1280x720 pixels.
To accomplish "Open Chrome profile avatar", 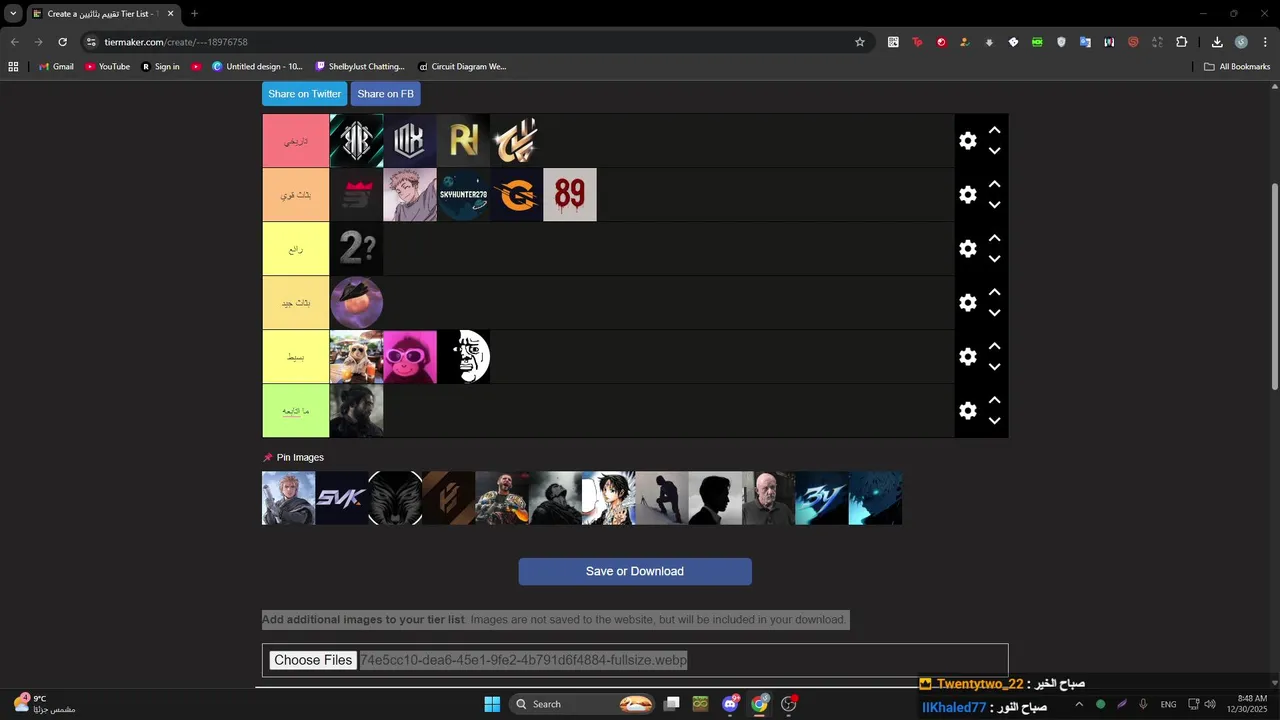I will (x=1241, y=42).
